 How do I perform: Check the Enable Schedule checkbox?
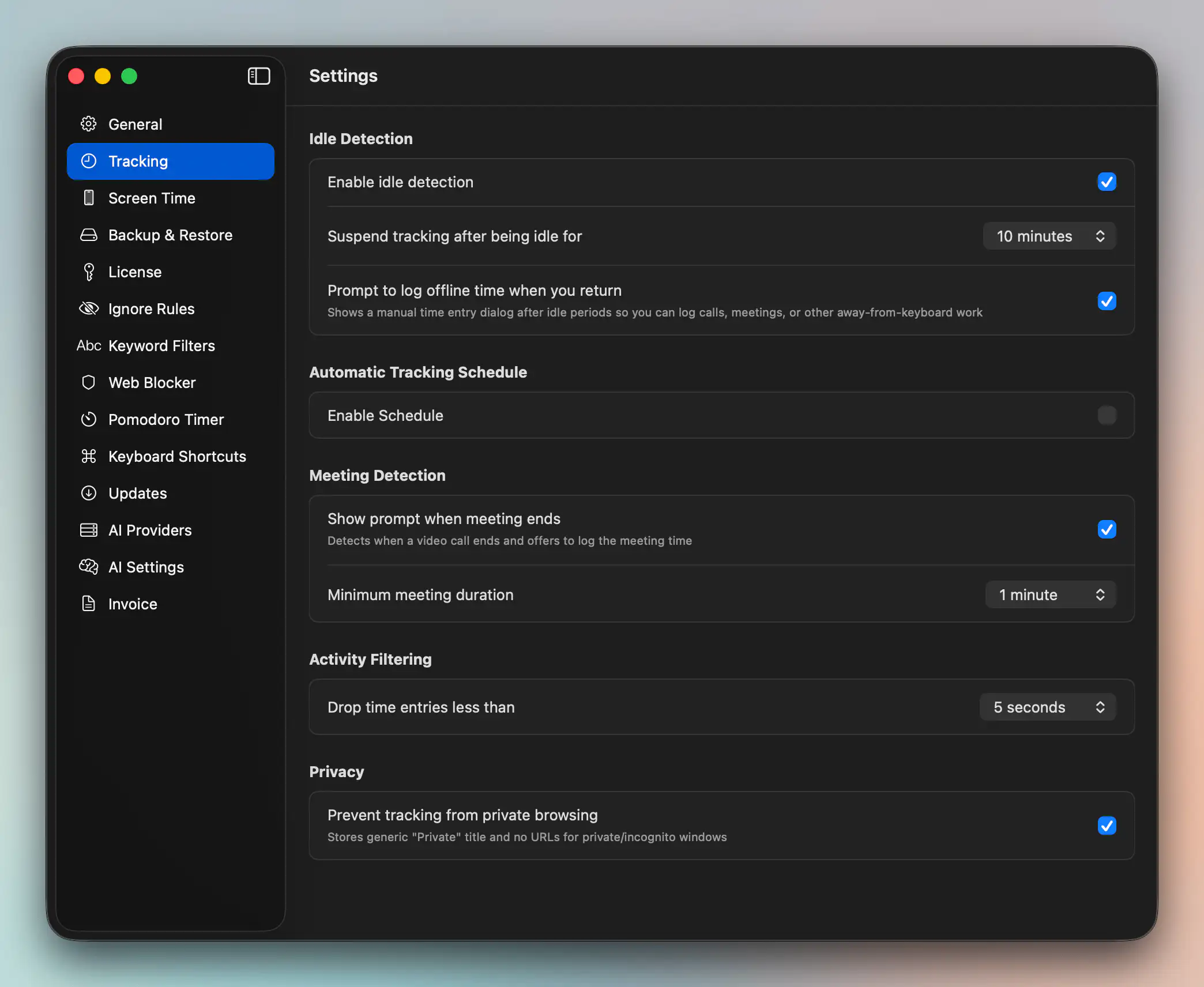click(x=1107, y=415)
